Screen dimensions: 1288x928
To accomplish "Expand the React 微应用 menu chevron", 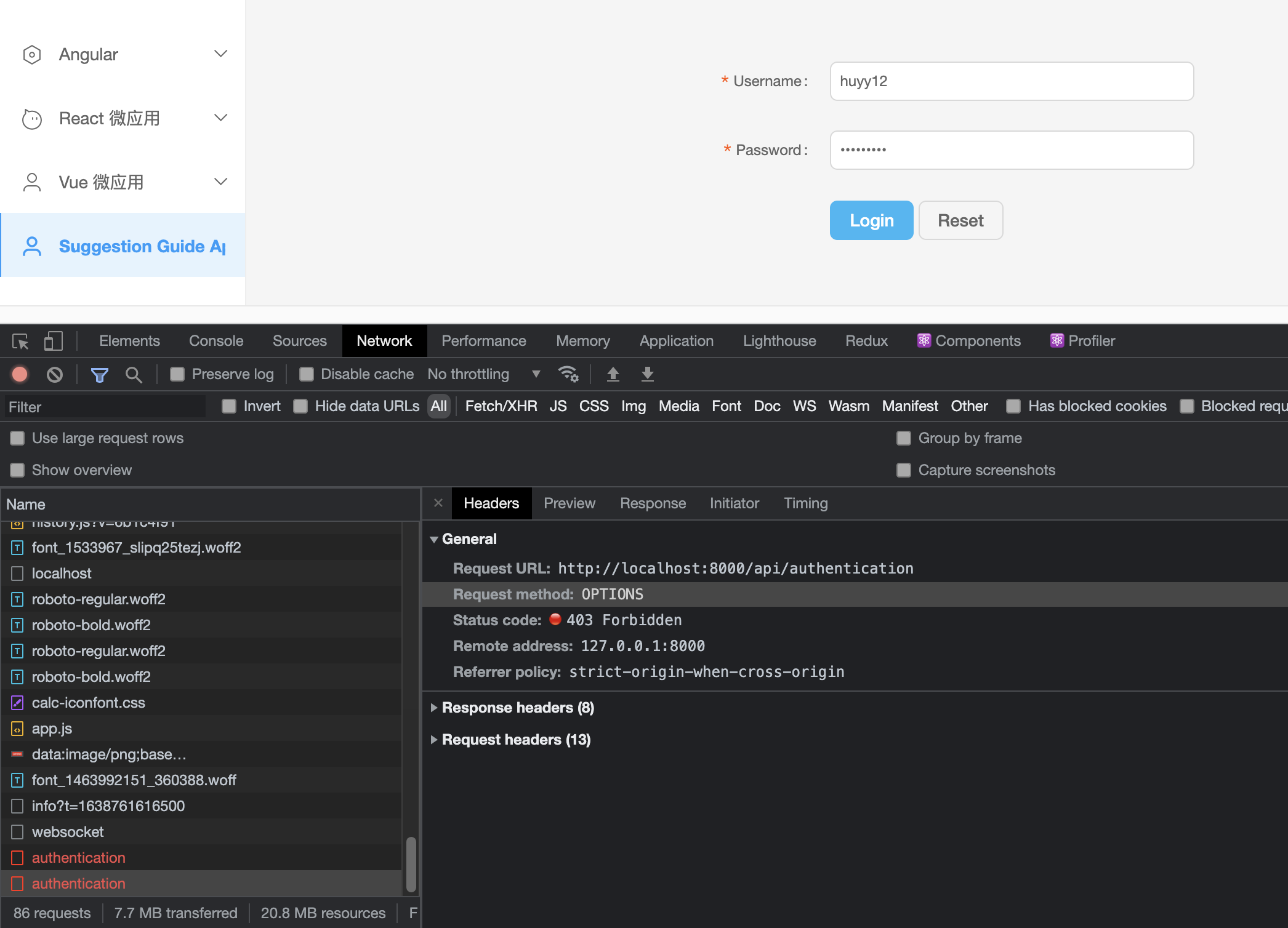I will pyautogui.click(x=221, y=118).
